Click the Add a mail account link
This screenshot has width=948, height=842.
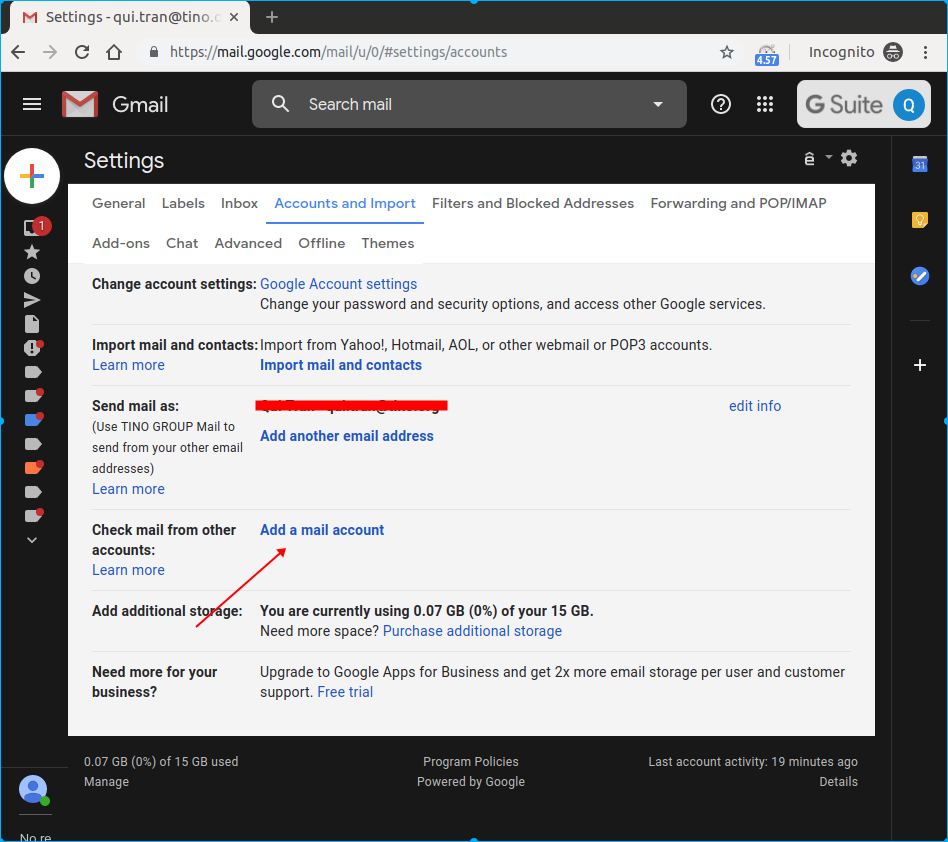coord(322,530)
